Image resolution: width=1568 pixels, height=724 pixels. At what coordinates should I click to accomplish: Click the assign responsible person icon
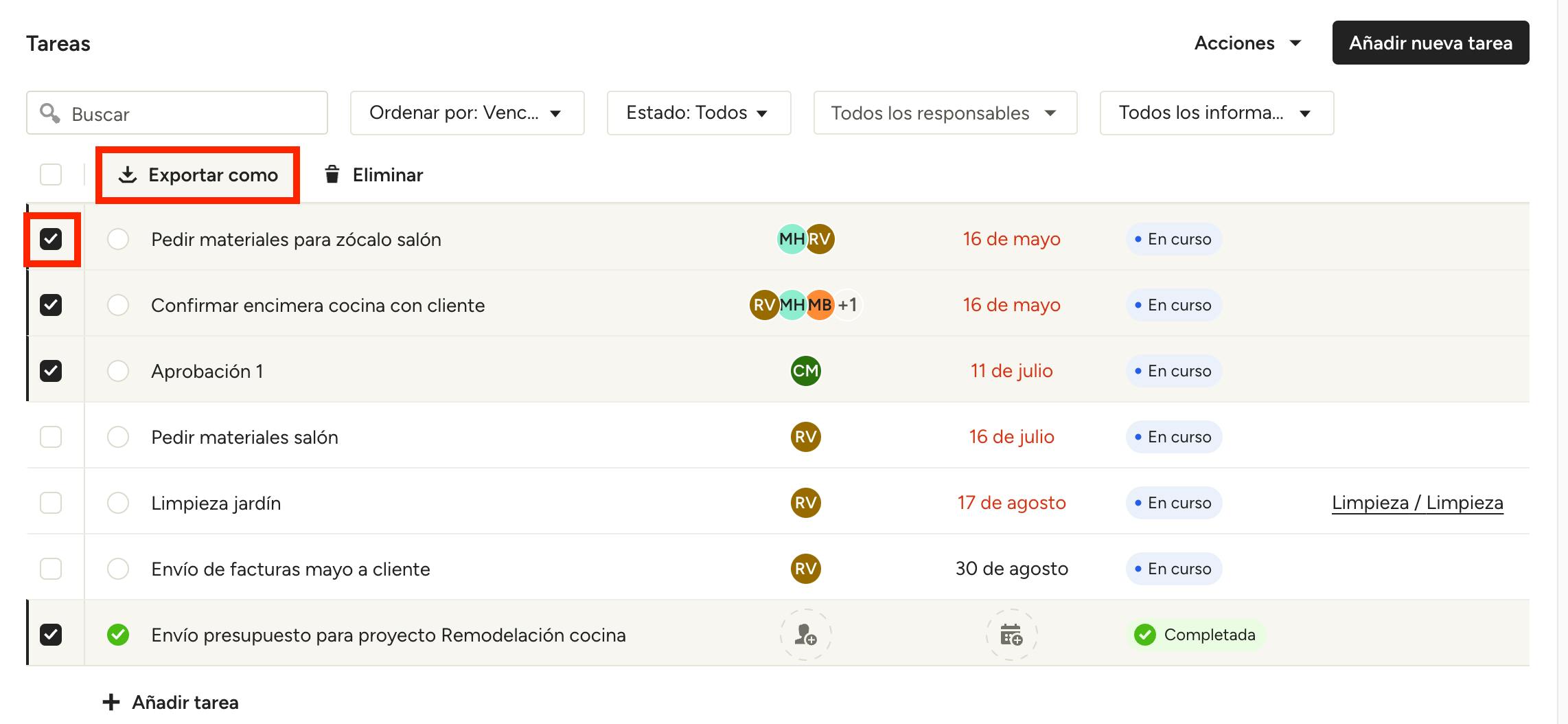point(805,635)
